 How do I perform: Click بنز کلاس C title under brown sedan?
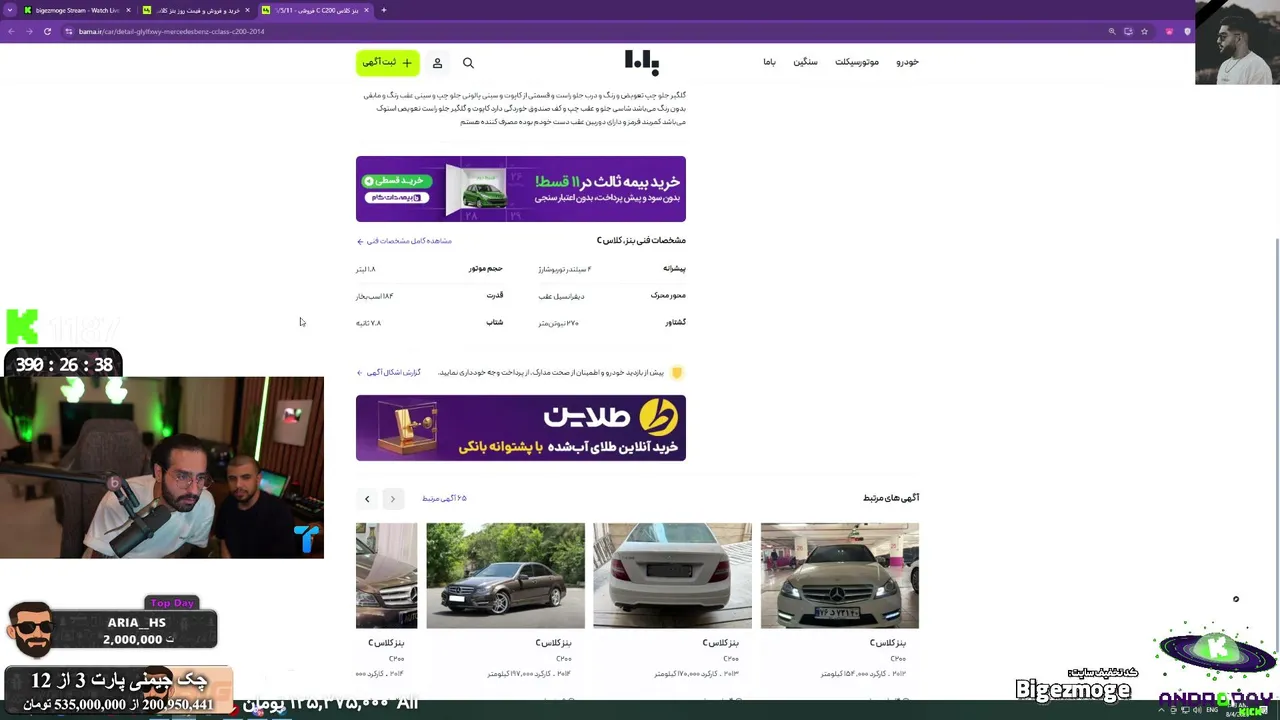[553, 643]
